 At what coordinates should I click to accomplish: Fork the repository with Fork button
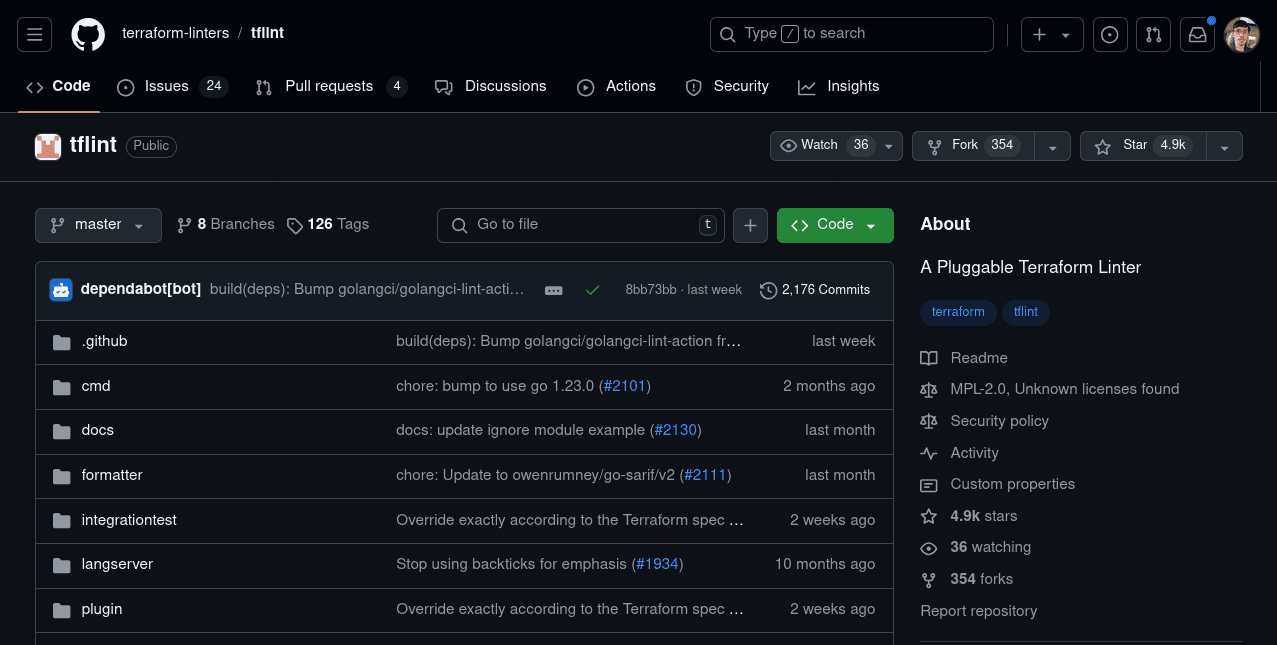[x=973, y=146]
